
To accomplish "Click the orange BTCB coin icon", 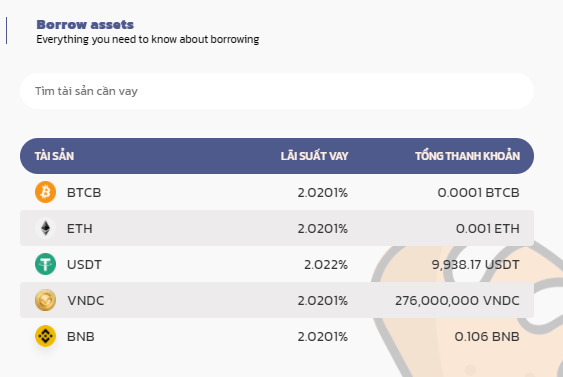I will pyautogui.click(x=45, y=192).
